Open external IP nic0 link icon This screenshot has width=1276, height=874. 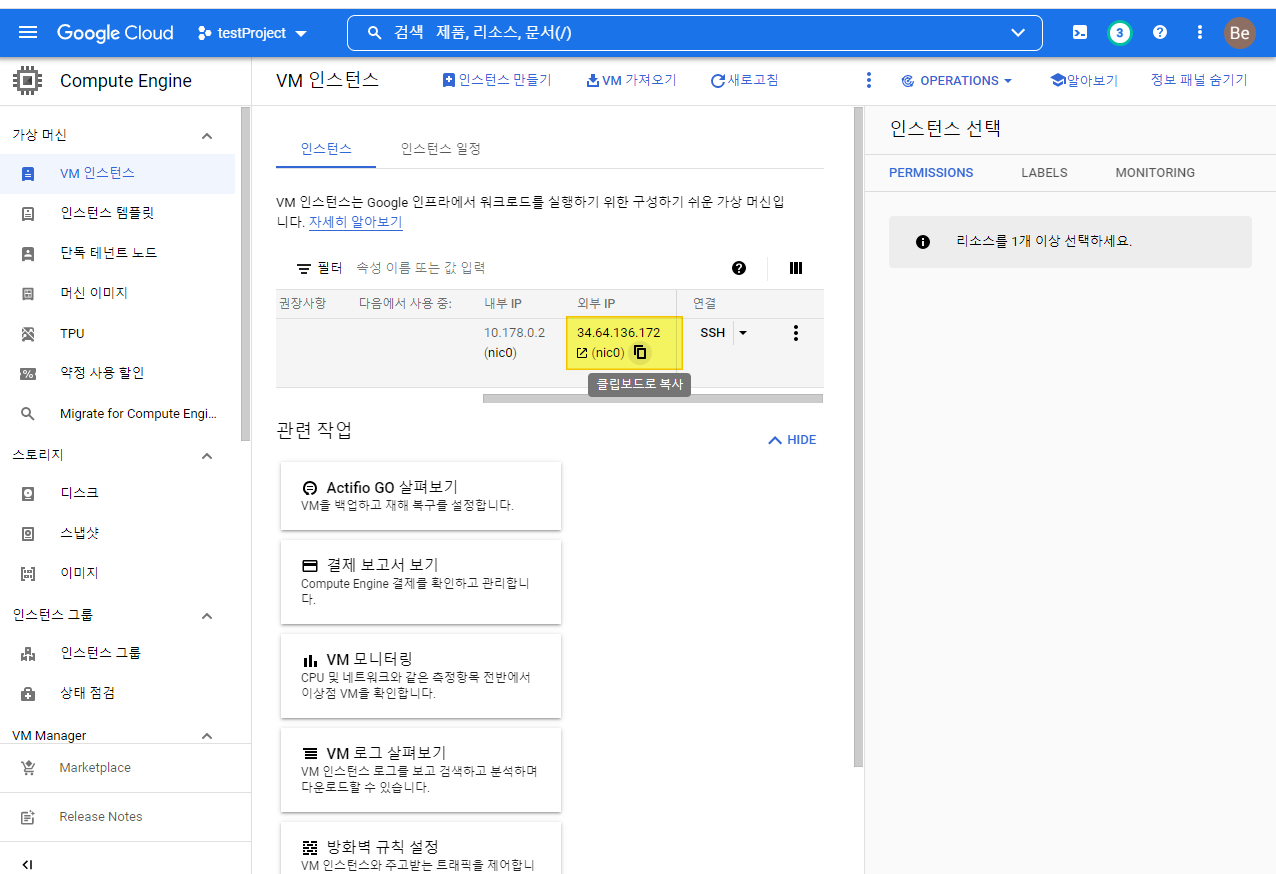[x=582, y=353]
